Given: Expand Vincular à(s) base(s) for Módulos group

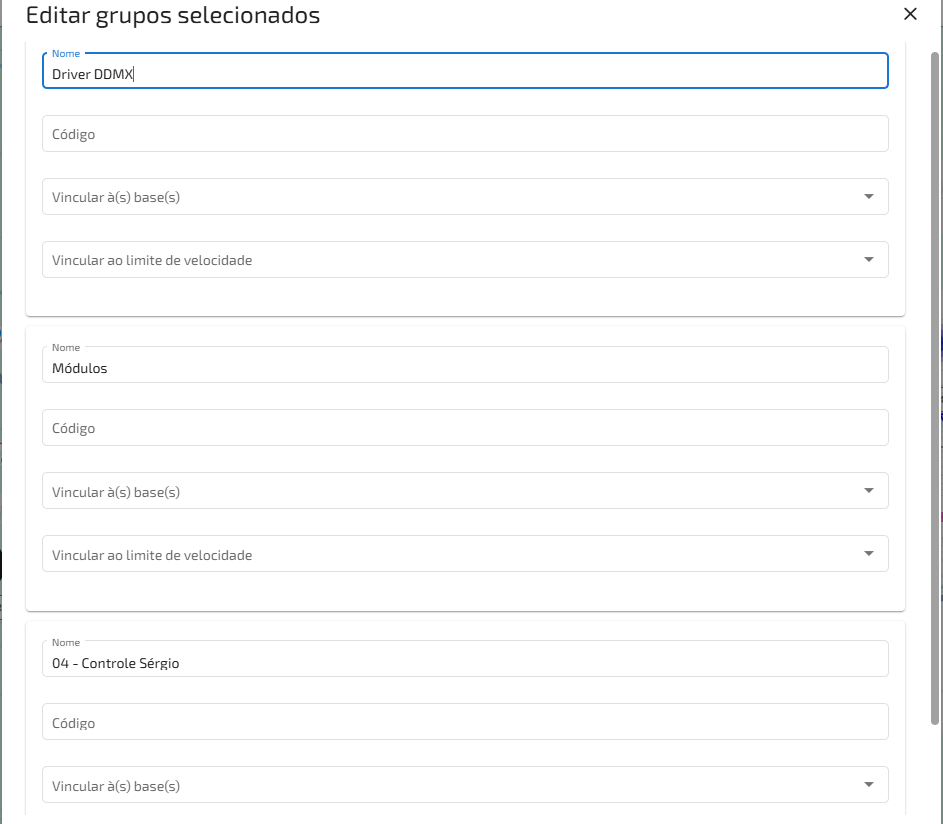Looking at the screenshot, I should 465,491.
